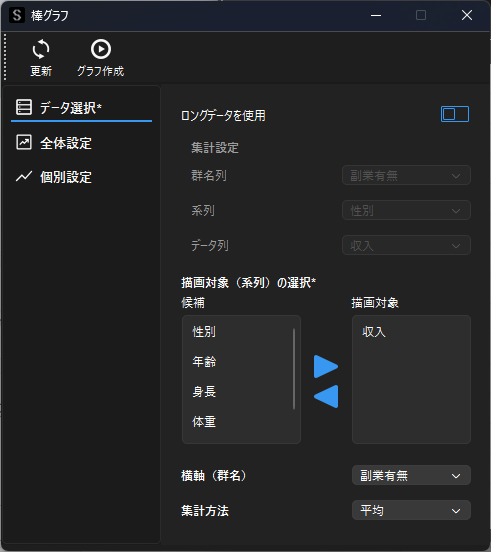491x552 pixels.
Task: Switch to the 個別設定 tab
Action: pyautogui.click(x=81, y=177)
